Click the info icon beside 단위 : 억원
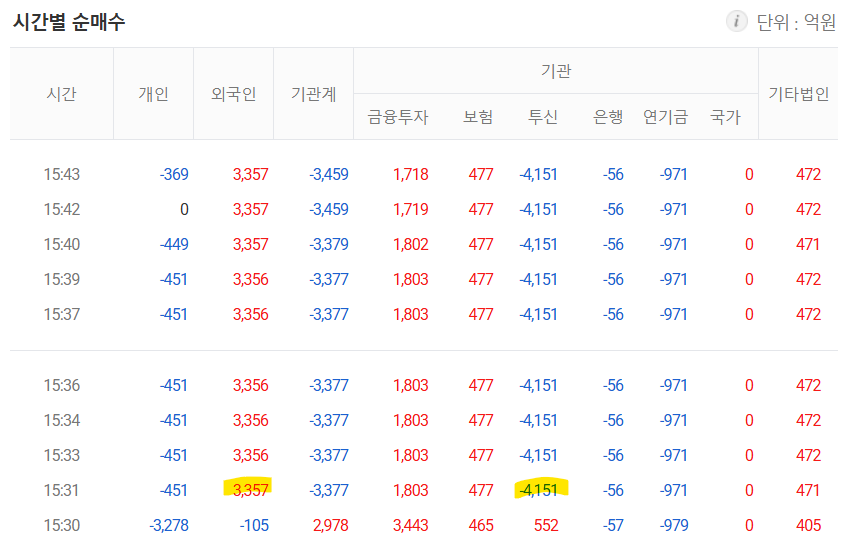Viewport: 862px width, 552px height. coord(736,21)
